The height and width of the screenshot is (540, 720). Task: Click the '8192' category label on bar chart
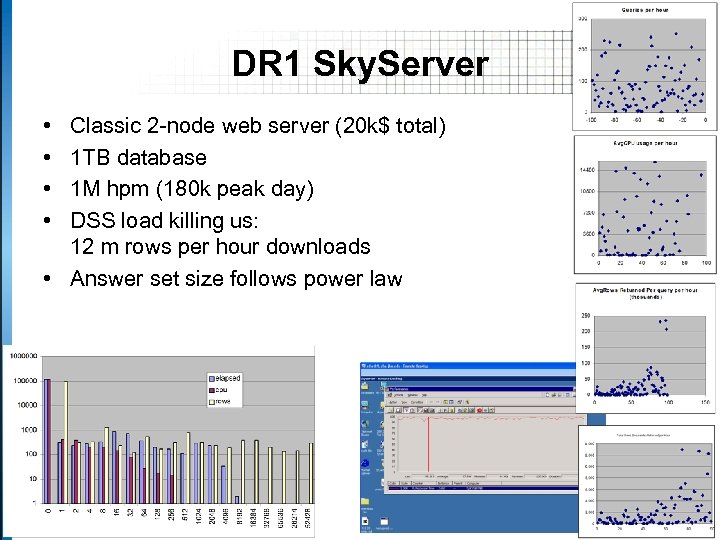pyautogui.click(x=239, y=516)
